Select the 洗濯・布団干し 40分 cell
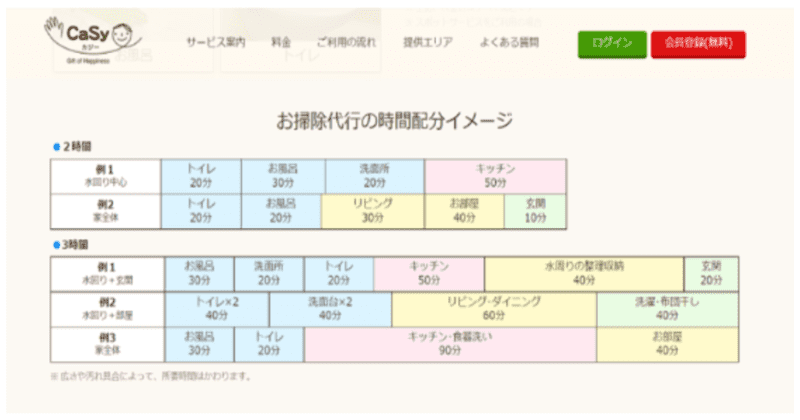The height and width of the screenshot is (420, 800). point(667,308)
